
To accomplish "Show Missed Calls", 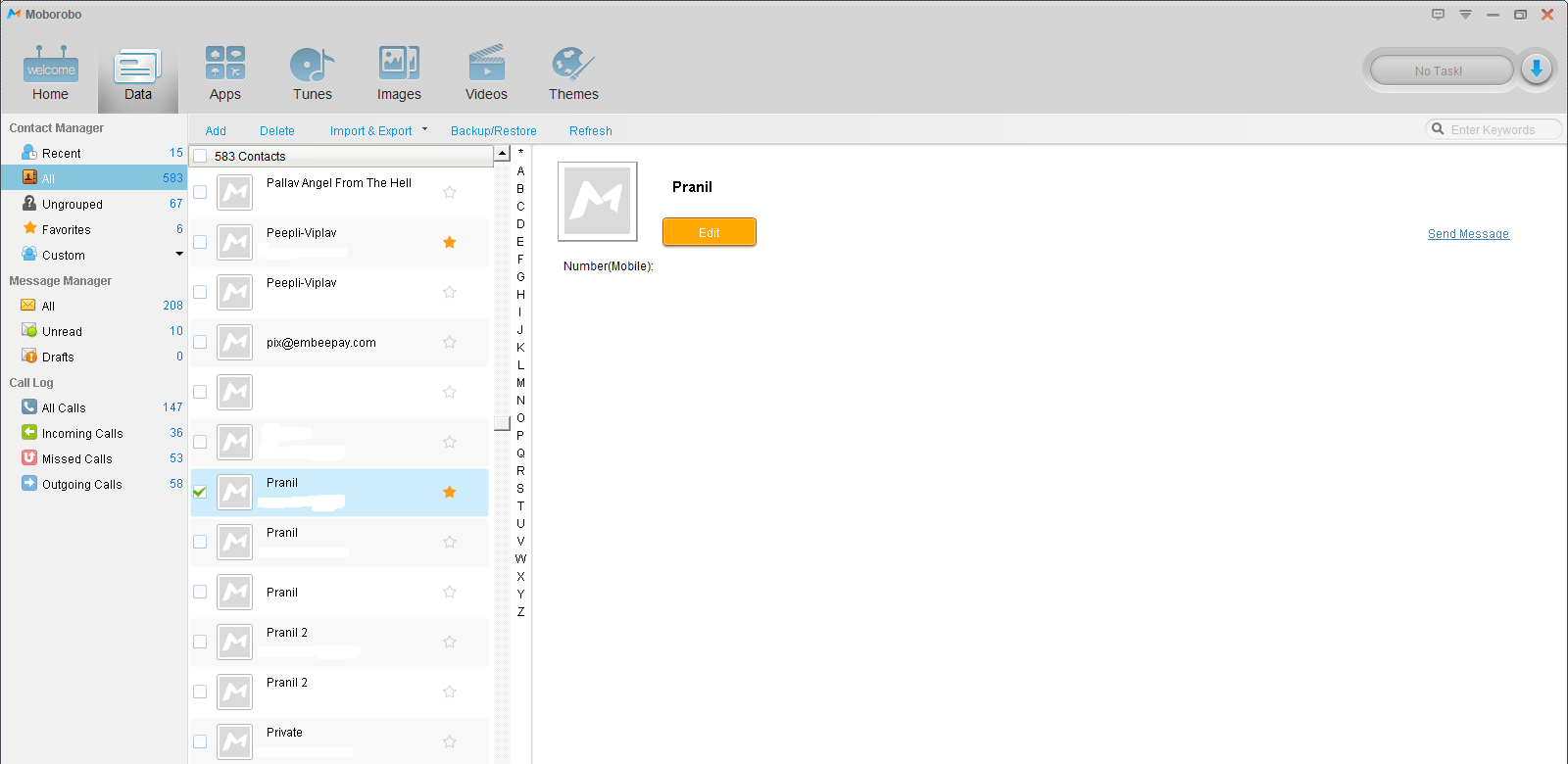I will click(94, 458).
